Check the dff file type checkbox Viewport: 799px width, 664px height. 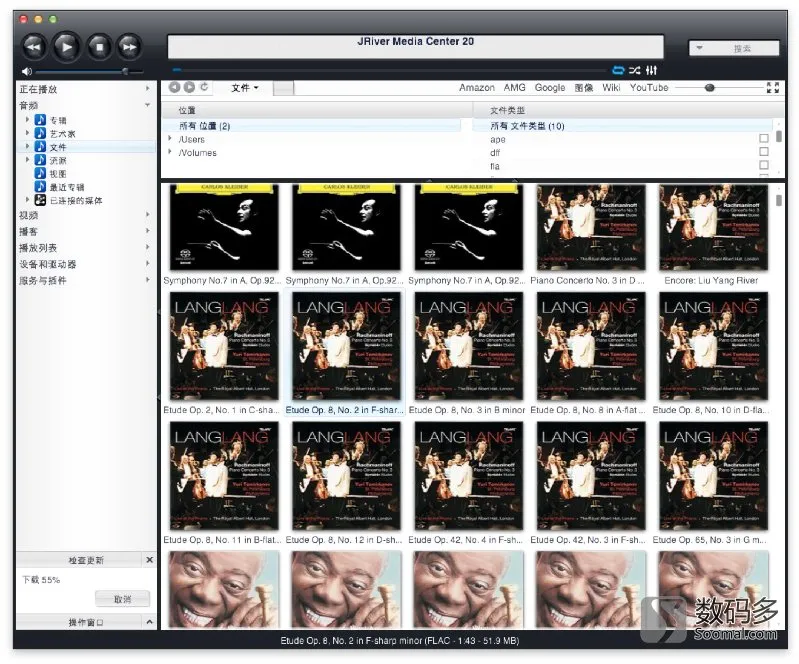(x=763, y=151)
